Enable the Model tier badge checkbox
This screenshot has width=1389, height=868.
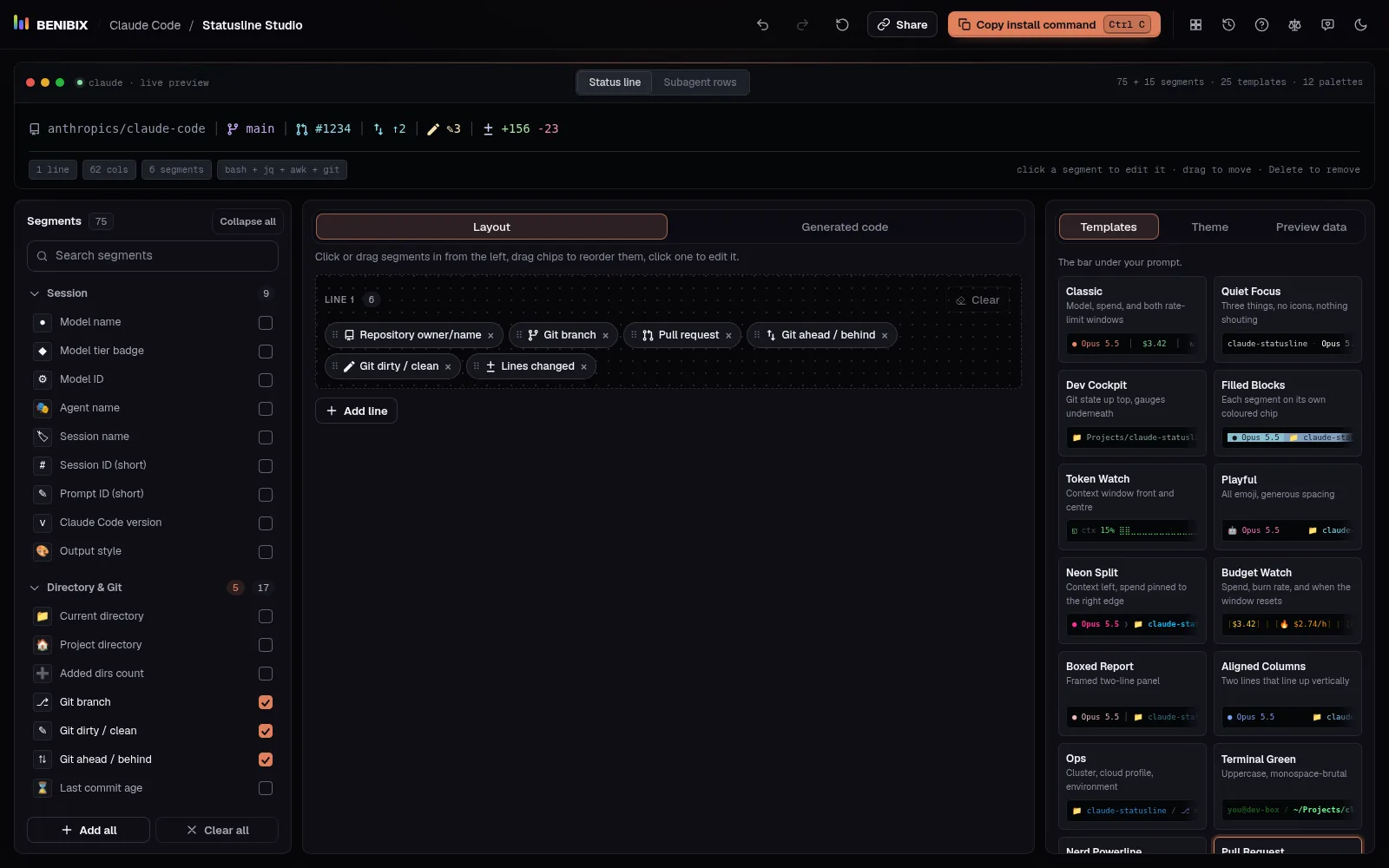coord(266,352)
